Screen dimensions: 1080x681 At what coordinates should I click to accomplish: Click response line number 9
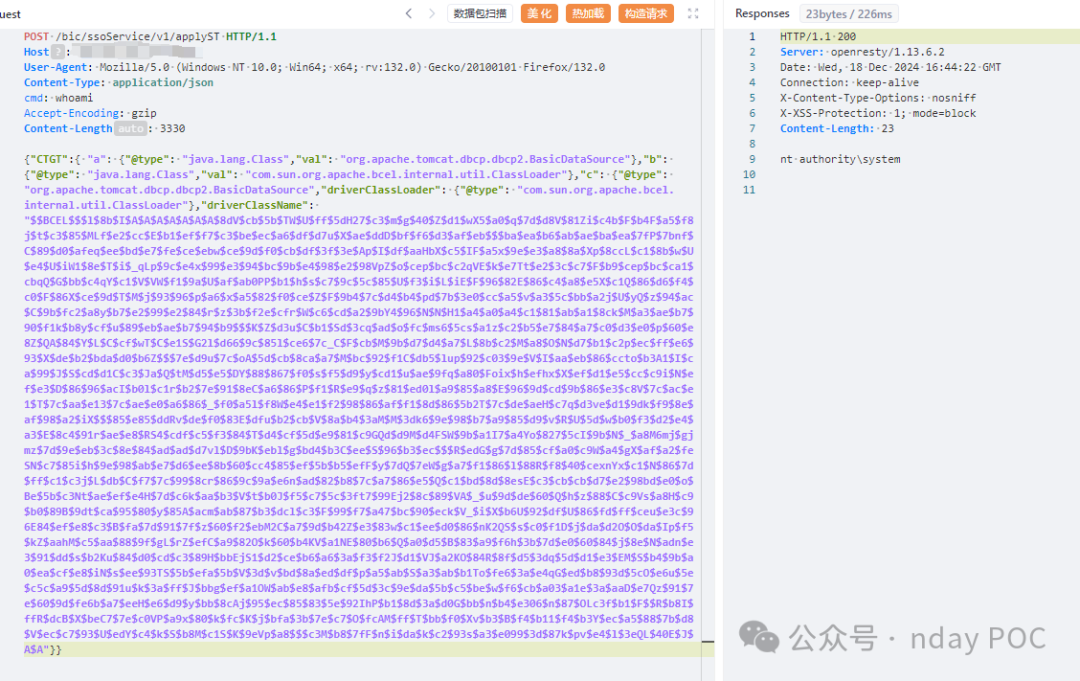tap(752, 159)
